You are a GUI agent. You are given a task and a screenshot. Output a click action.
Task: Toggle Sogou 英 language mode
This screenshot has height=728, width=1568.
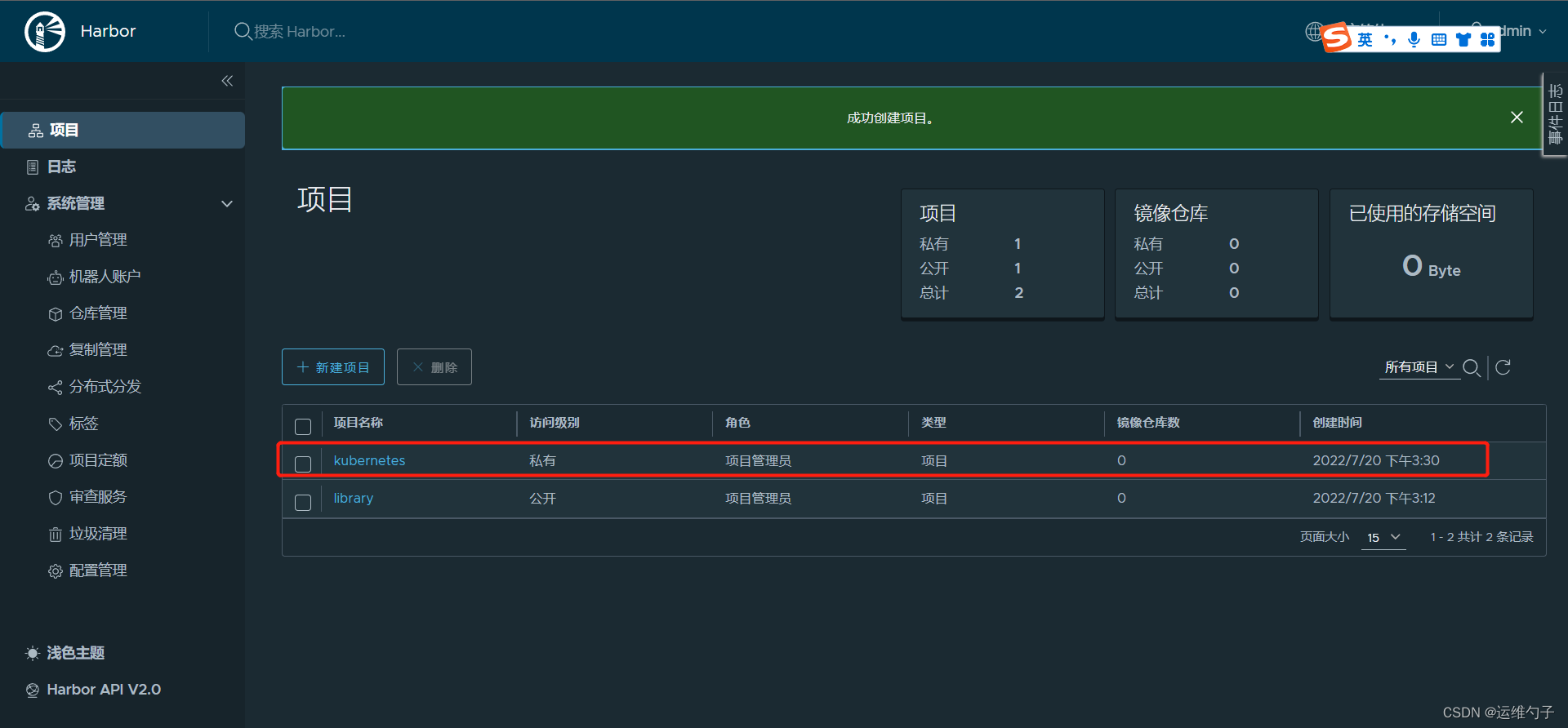1365,40
